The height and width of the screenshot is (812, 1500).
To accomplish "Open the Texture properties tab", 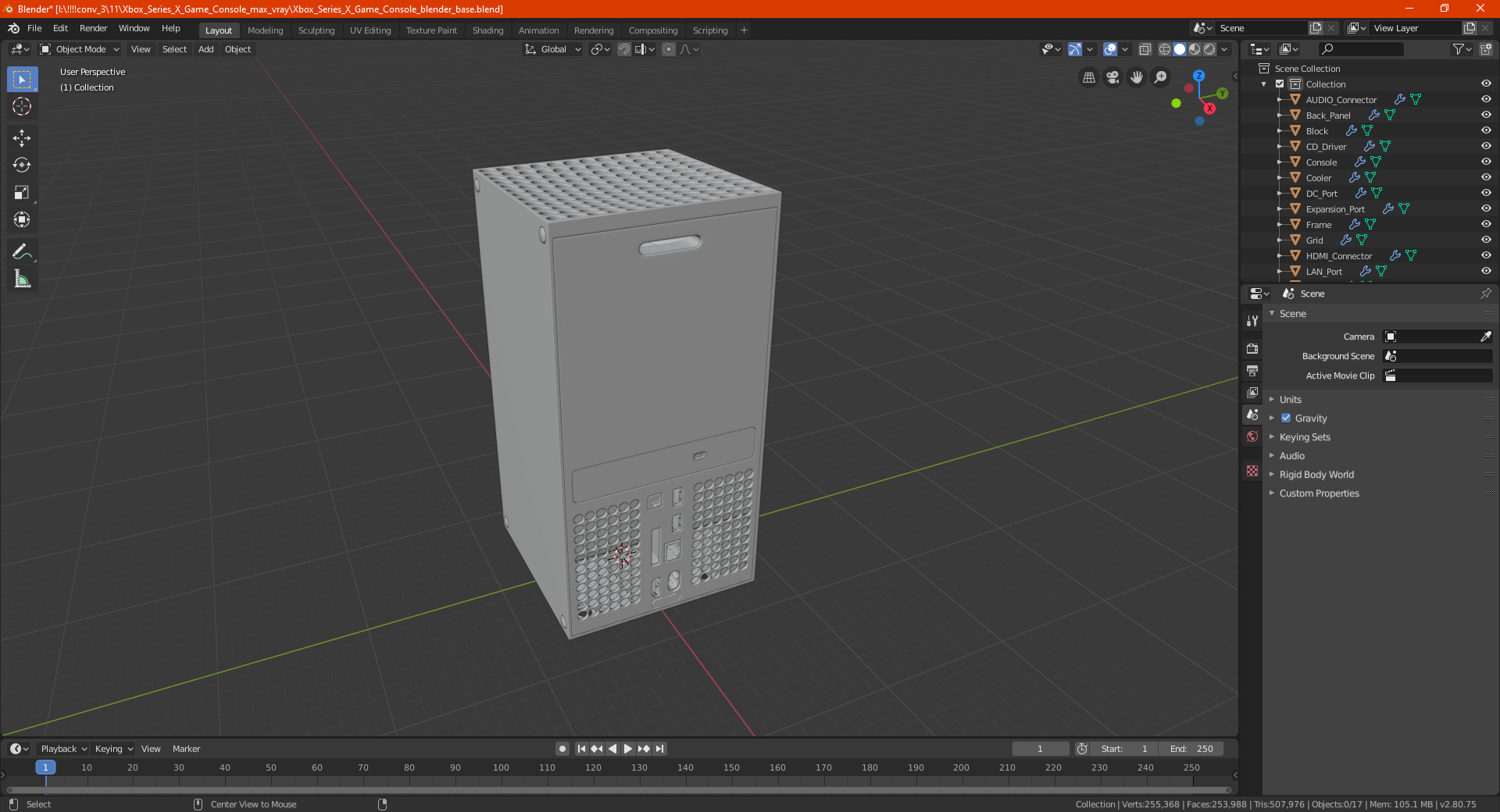I will click(1252, 471).
